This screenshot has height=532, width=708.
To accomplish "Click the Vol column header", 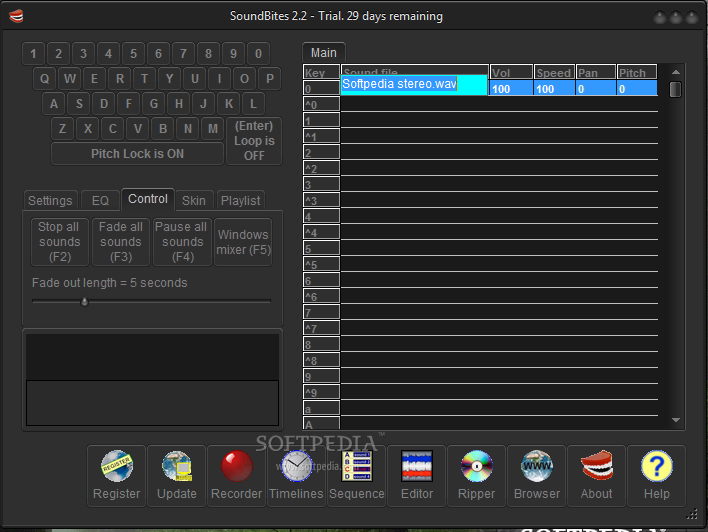I will 511,72.
